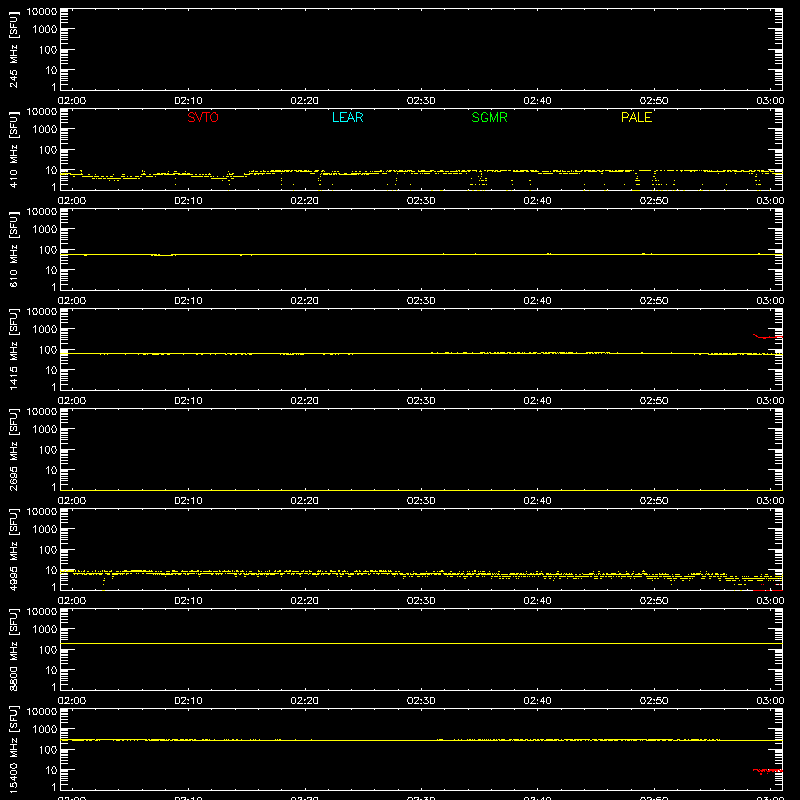Click 03:00 time label below 4995 MHz panel

pyautogui.click(x=770, y=601)
